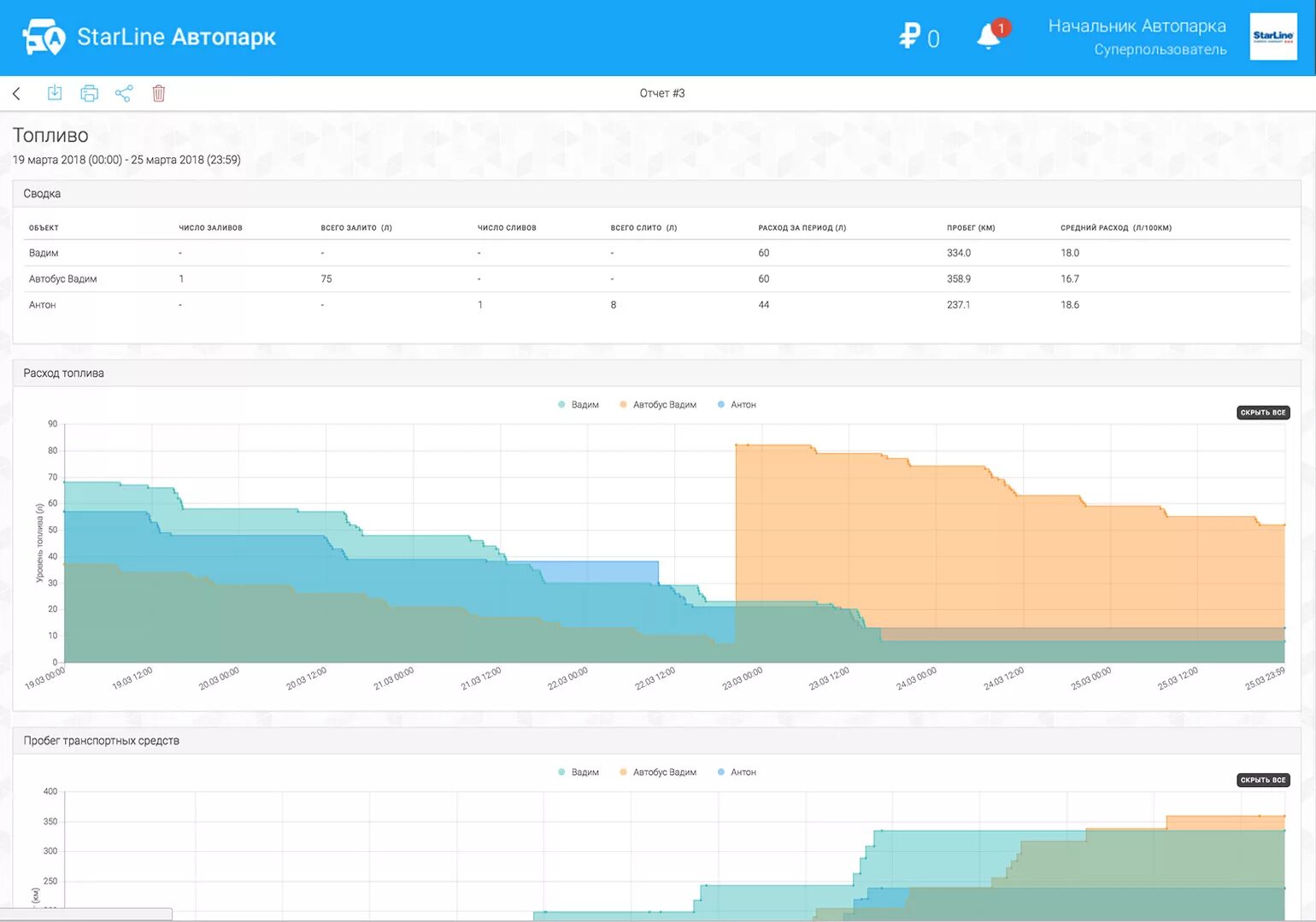Print the report using printer icon
1316x922 pixels.
(89, 93)
